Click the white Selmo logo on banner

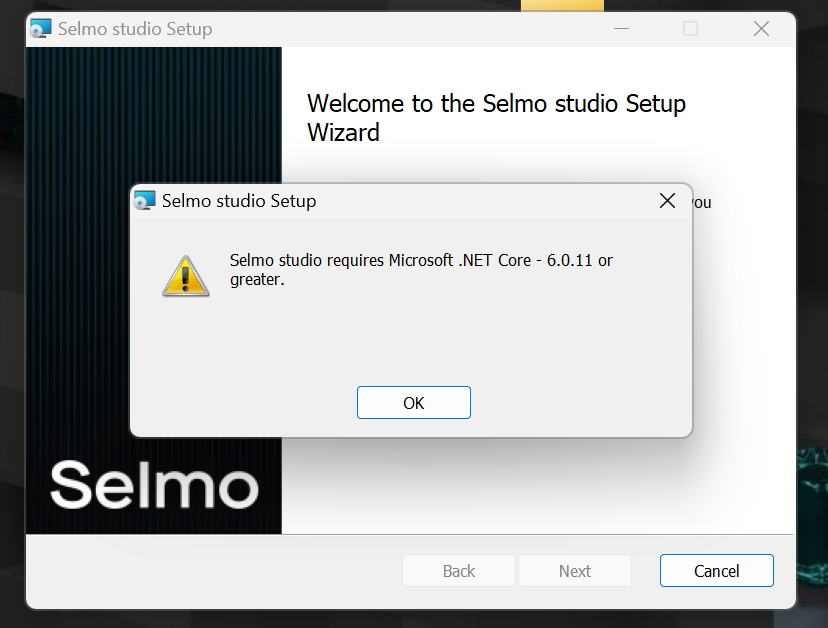[x=154, y=484]
